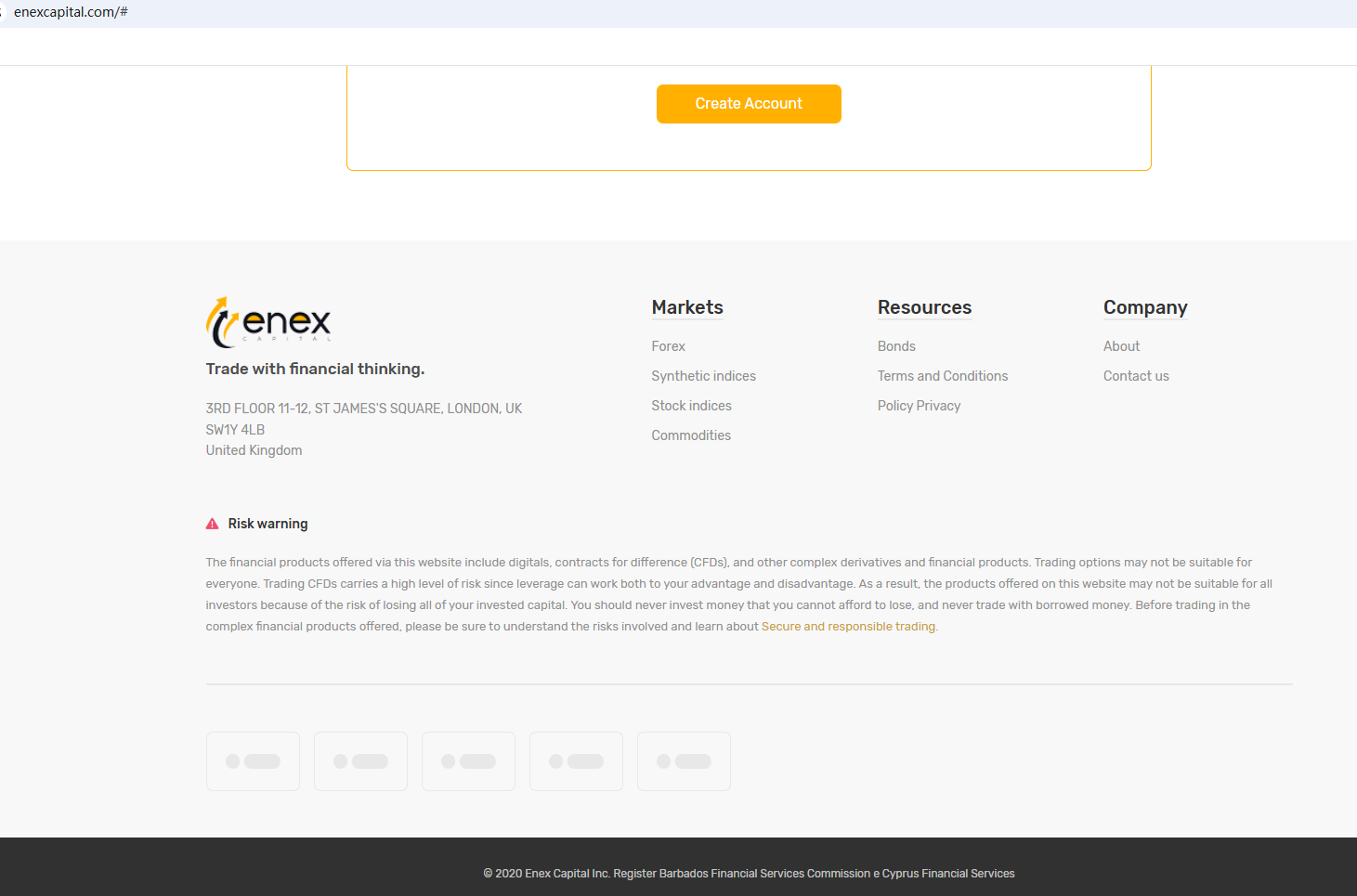Follow the Secure and responsible trading link
The width and height of the screenshot is (1357, 896).
[x=848, y=627]
